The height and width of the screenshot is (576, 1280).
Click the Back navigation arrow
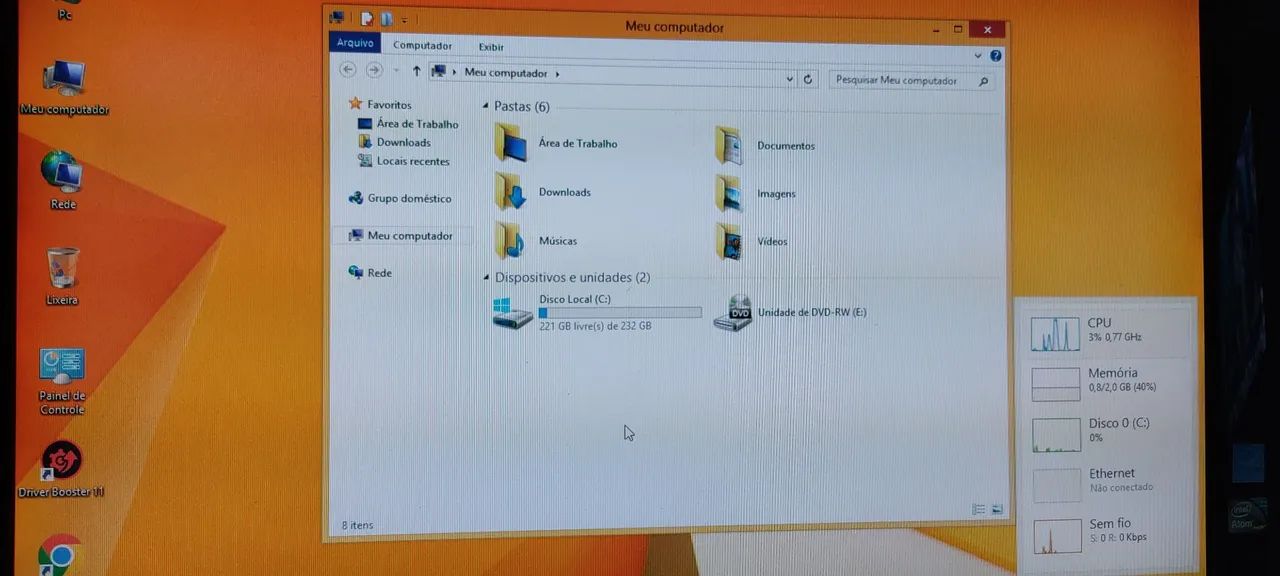click(348, 70)
